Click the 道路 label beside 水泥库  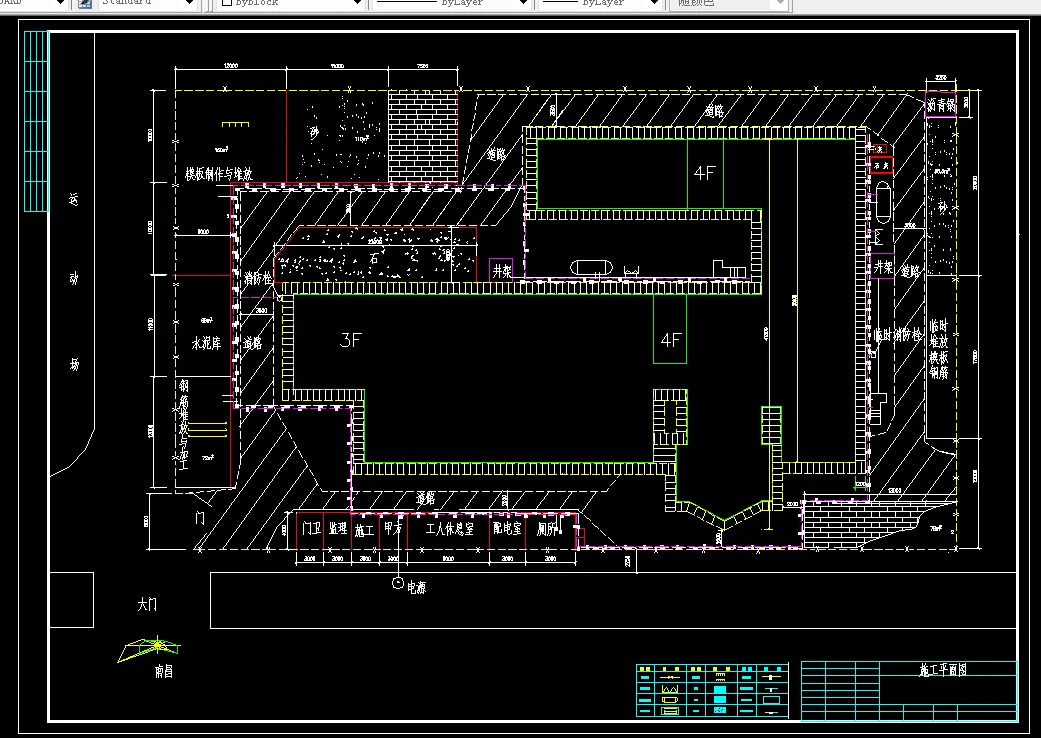252,343
